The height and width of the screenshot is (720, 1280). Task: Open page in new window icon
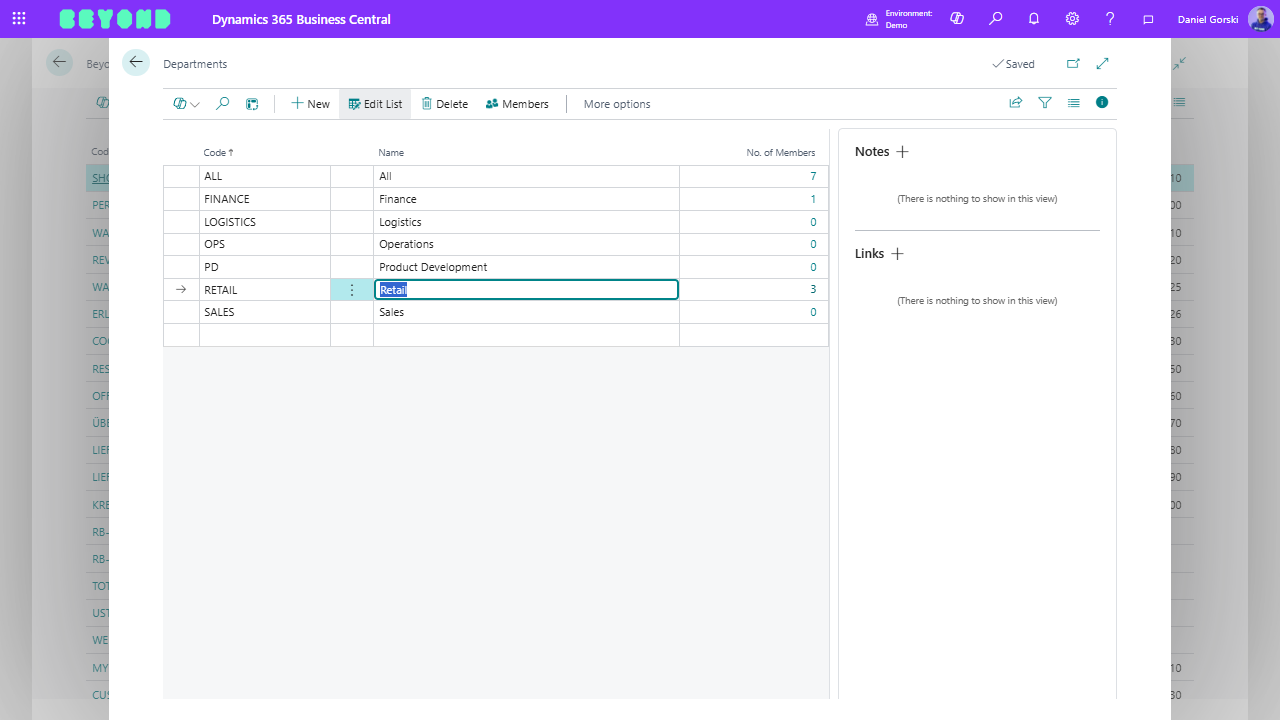(x=1073, y=64)
